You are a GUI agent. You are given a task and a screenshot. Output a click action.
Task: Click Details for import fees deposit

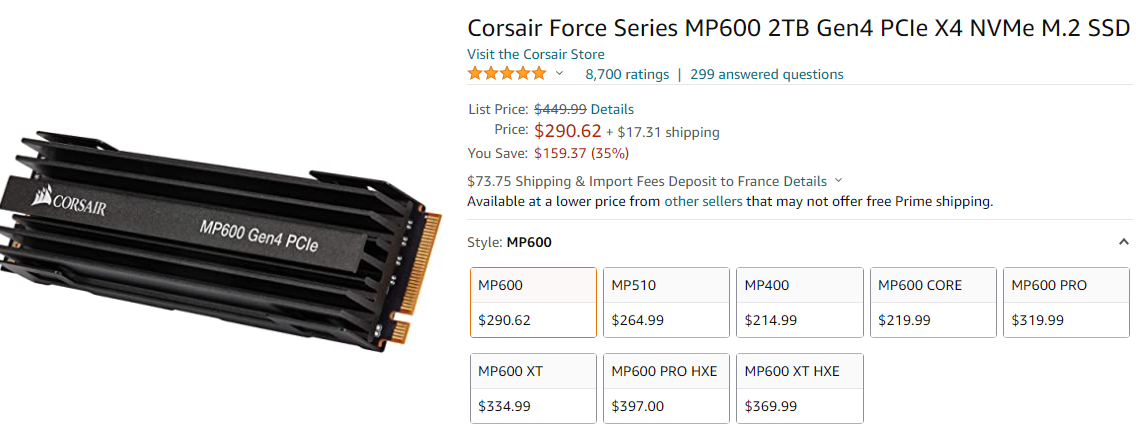[x=805, y=180]
